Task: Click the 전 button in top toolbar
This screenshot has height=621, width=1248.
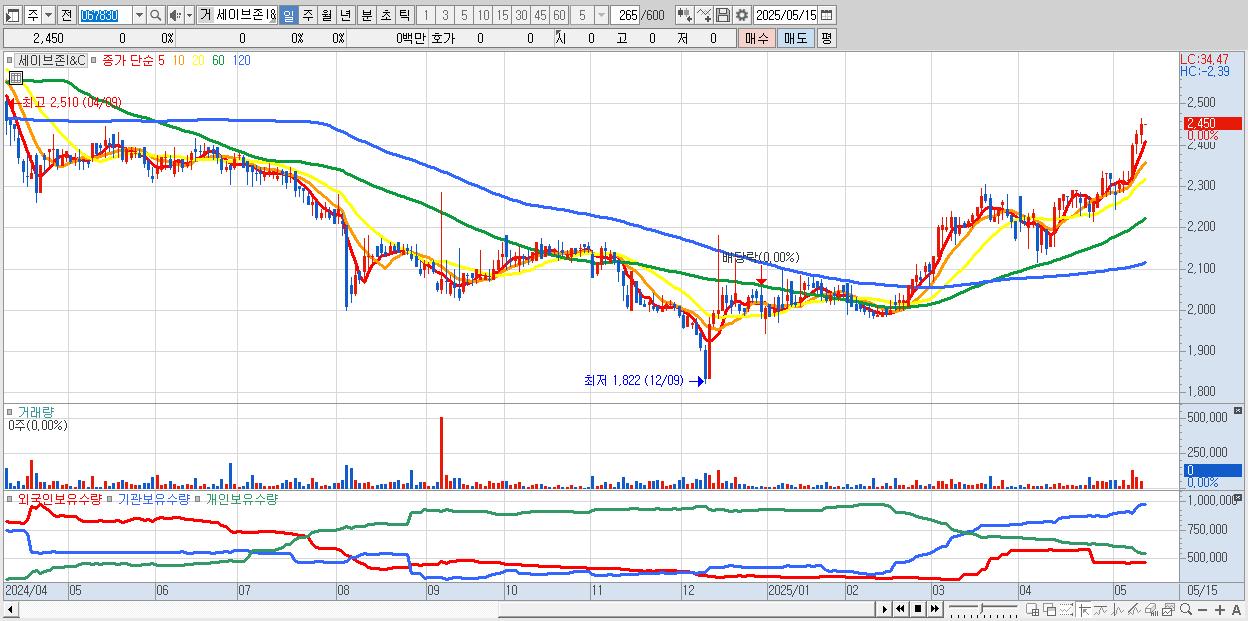Action: pos(66,15)
